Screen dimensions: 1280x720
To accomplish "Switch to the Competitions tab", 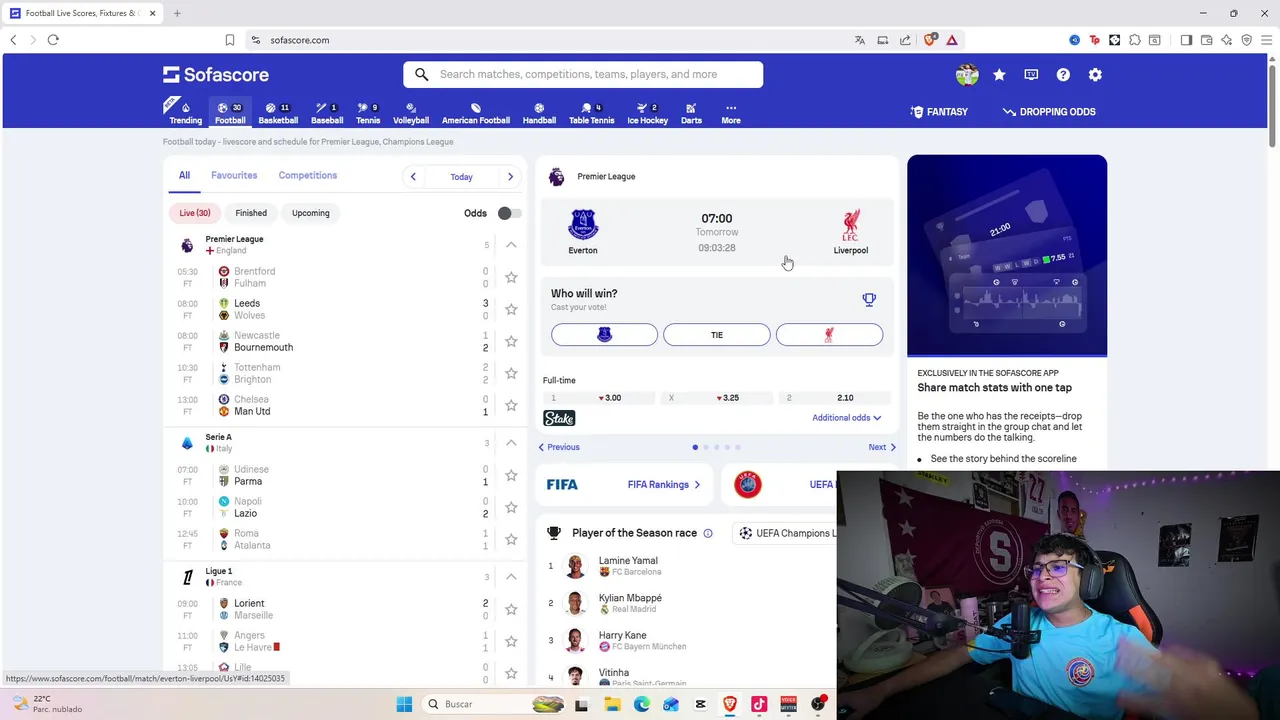I will point(308,175).
